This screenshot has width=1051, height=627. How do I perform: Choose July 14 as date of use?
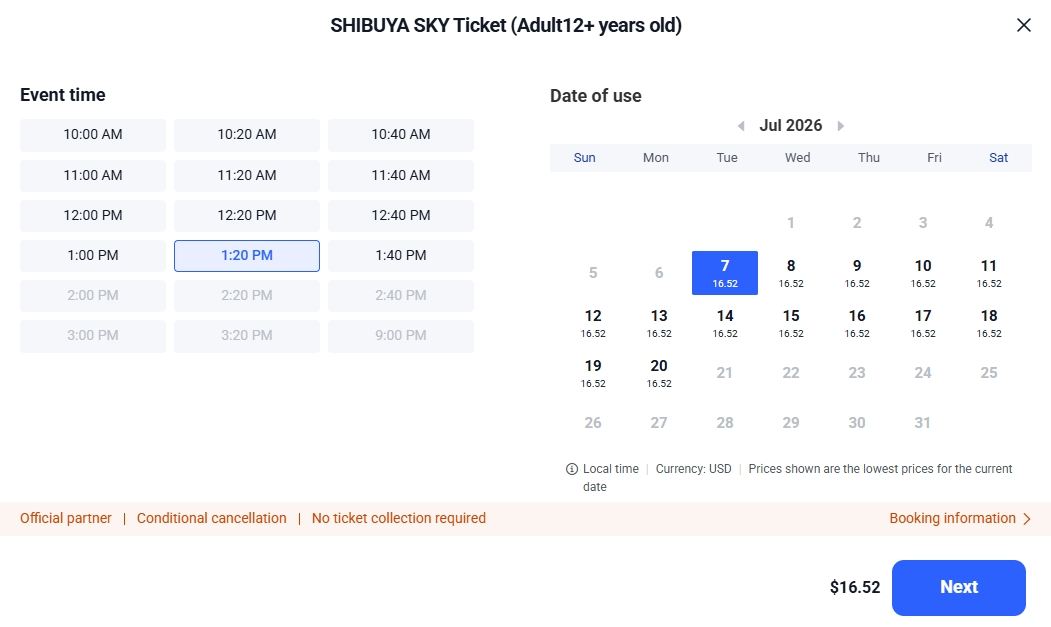click(x=725, y=323)
